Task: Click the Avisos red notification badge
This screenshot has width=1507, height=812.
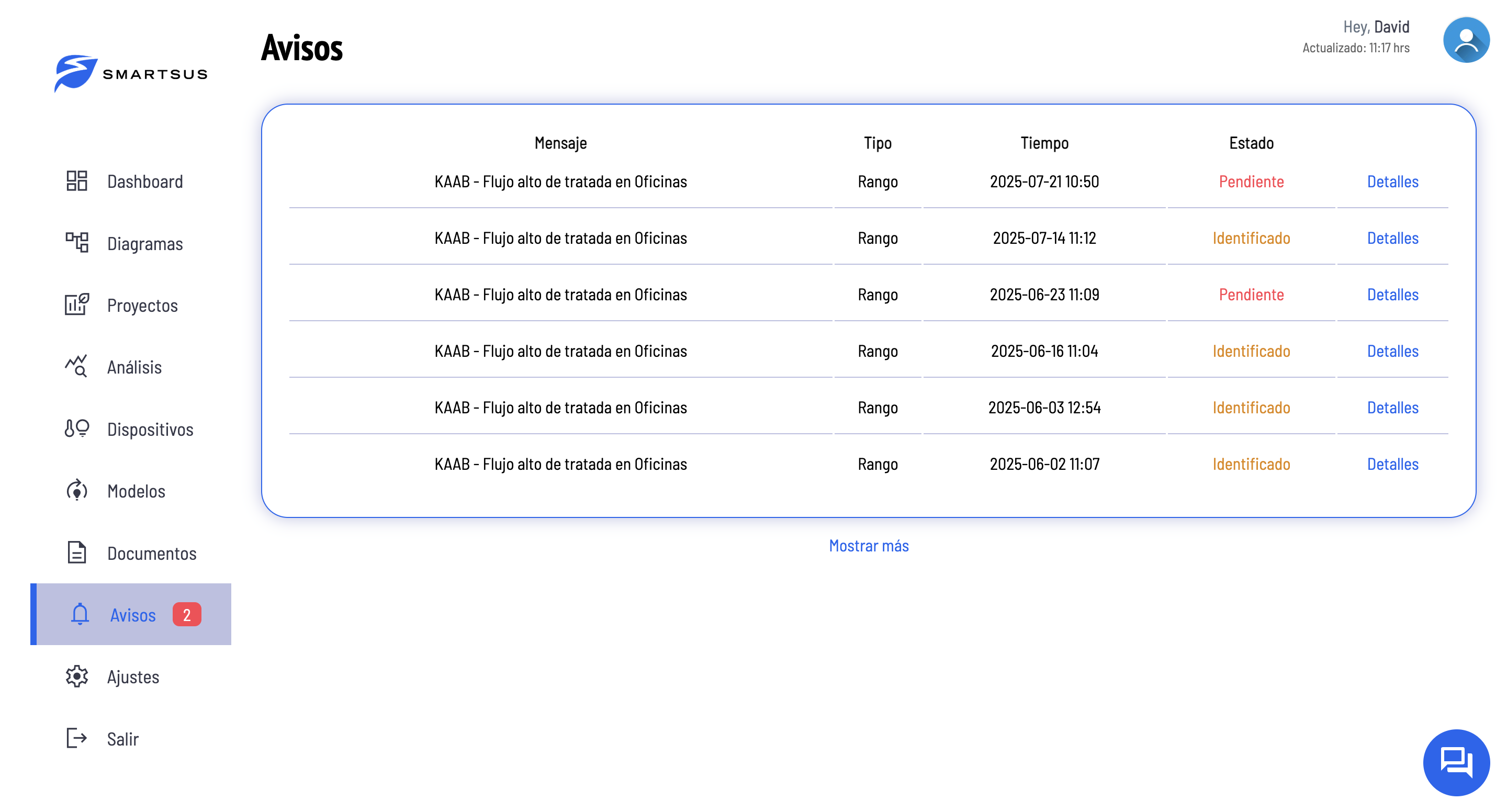Action: click(187, 615)
